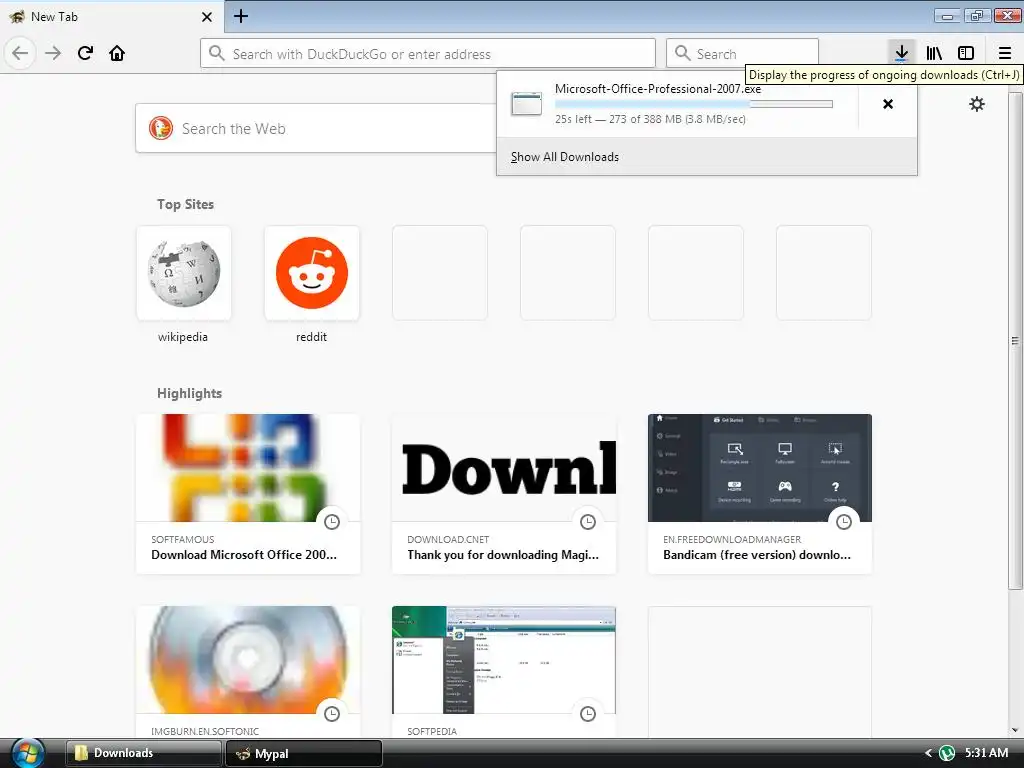This screenshot has width=1024, height=768.
Task: Click the download progress bar
Action: point(694,104)
